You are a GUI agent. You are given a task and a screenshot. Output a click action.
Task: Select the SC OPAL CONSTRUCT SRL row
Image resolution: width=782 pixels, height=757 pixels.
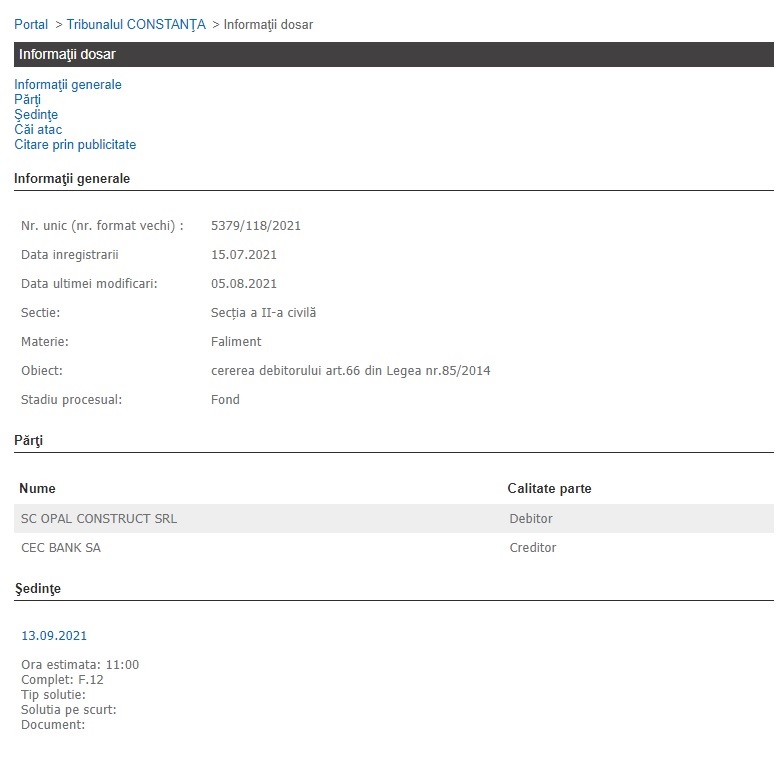(394, 519)
